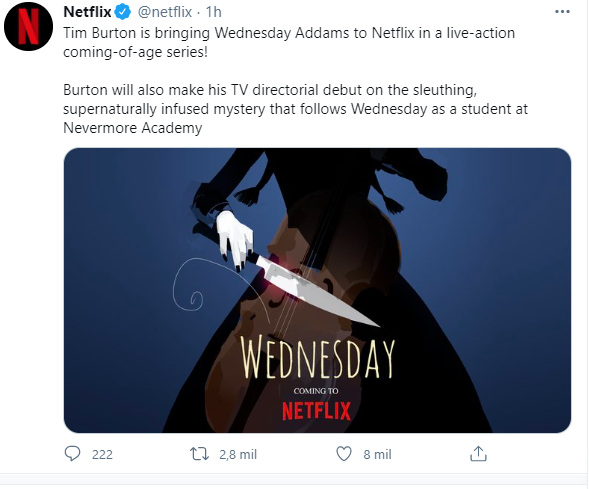This screenshot has height=489, width=589.
Task: Open the three-dot more options menu
Action: (562, 12)
